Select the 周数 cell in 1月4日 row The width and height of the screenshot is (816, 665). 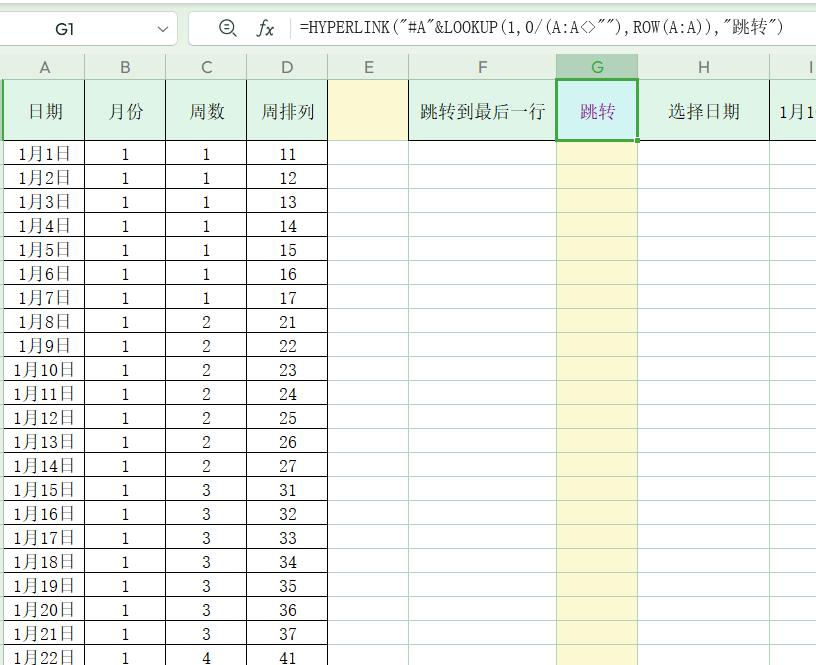click(206, 225)
